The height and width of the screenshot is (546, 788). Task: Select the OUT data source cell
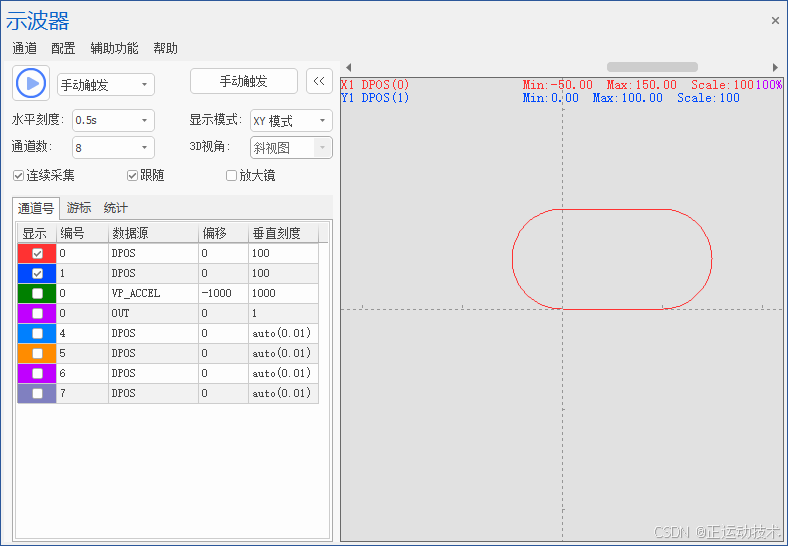click(153, 314)
